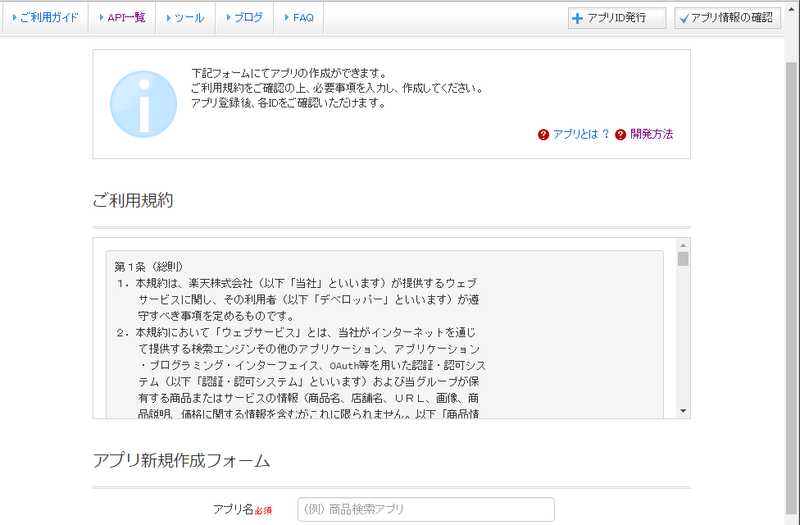The width and height of the screenshot is (800, 525).
Task: Click the ご利用規約 section heading
Action: click(133, 200)
